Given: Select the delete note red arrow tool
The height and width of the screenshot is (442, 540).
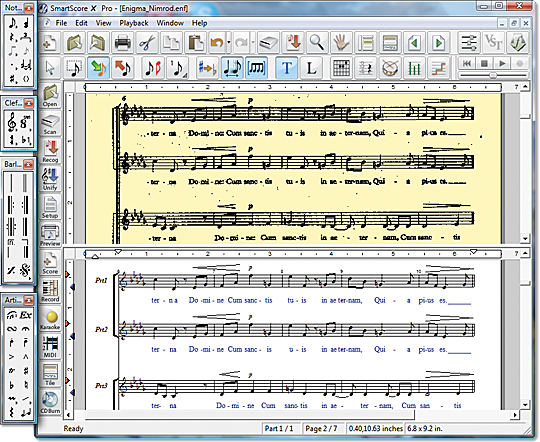Looking at the screenshot, I should (x=123, y=68).
